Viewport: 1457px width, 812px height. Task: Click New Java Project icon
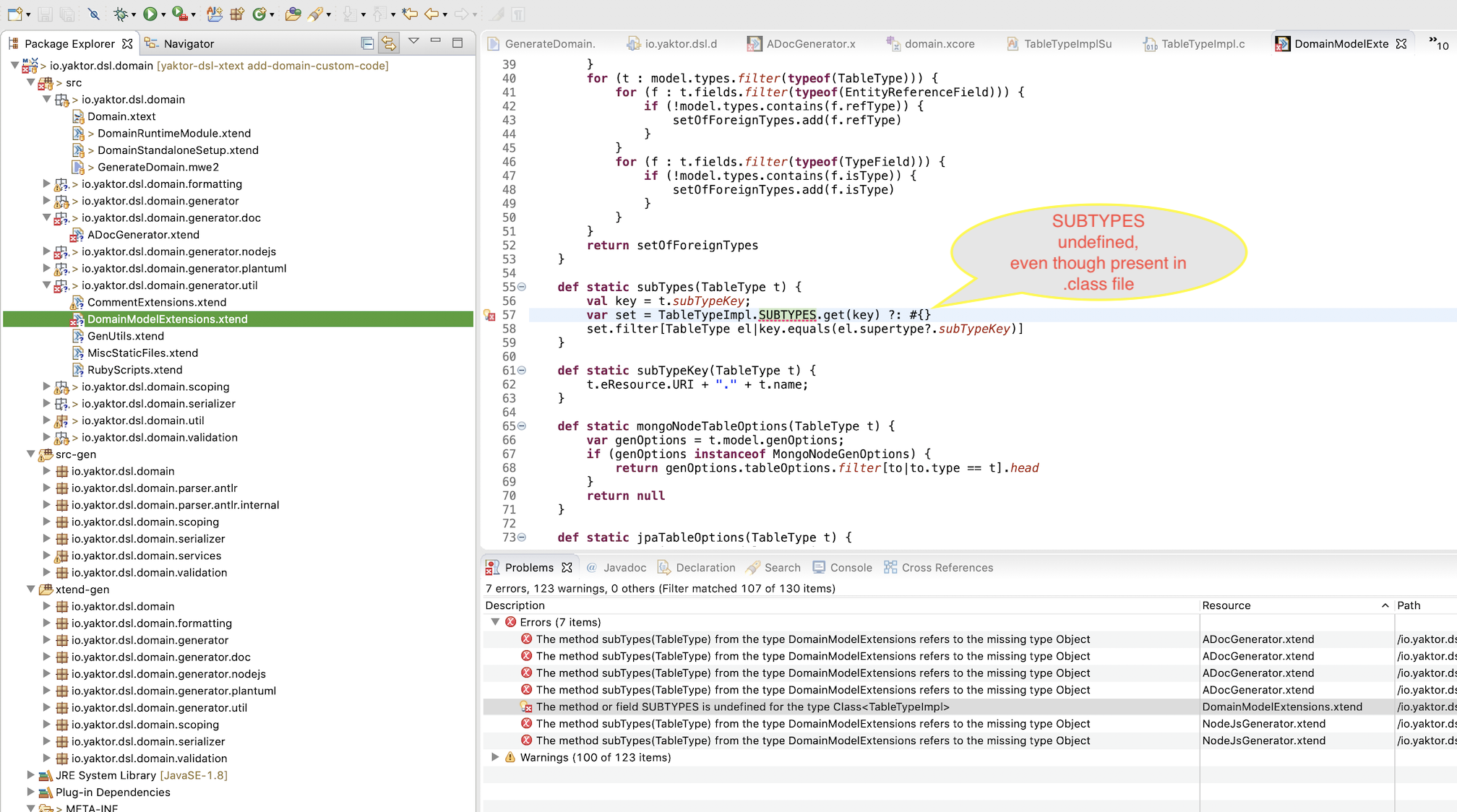click(215, 14)
